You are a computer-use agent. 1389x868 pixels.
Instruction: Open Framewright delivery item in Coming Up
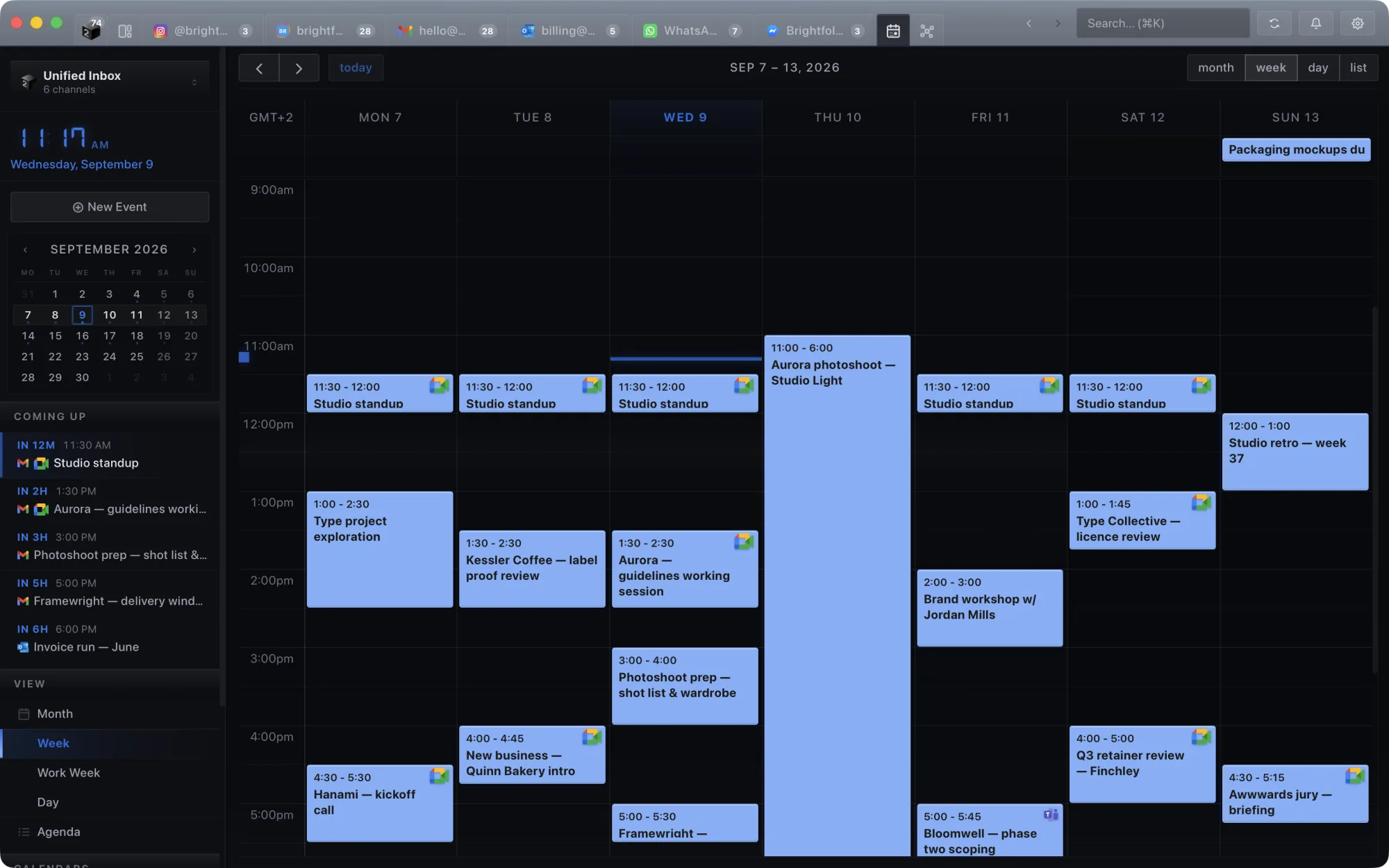(110, 593)
